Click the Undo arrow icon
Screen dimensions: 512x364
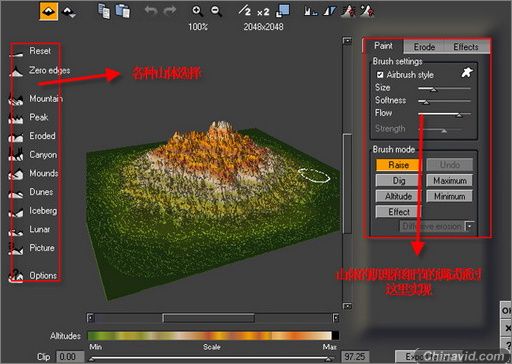click(x=151, y=11)
